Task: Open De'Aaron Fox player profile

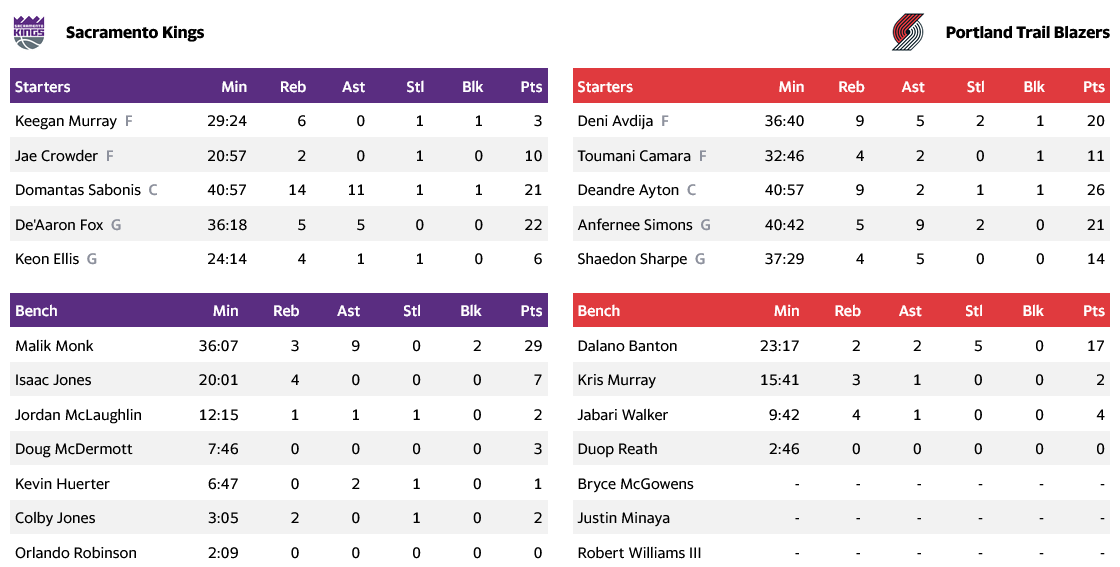Action: coord(59,225)
